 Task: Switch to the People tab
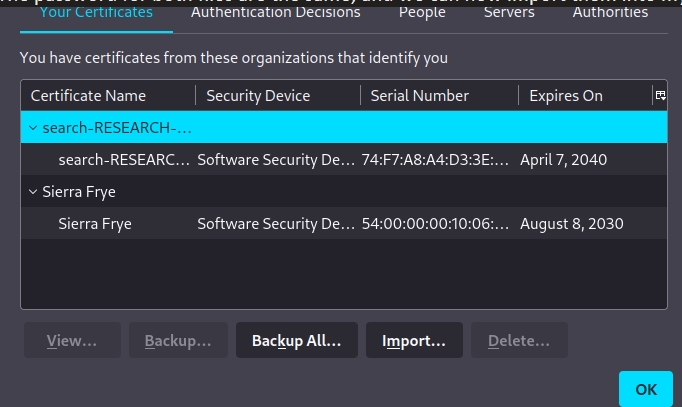(x=422, y=13)
